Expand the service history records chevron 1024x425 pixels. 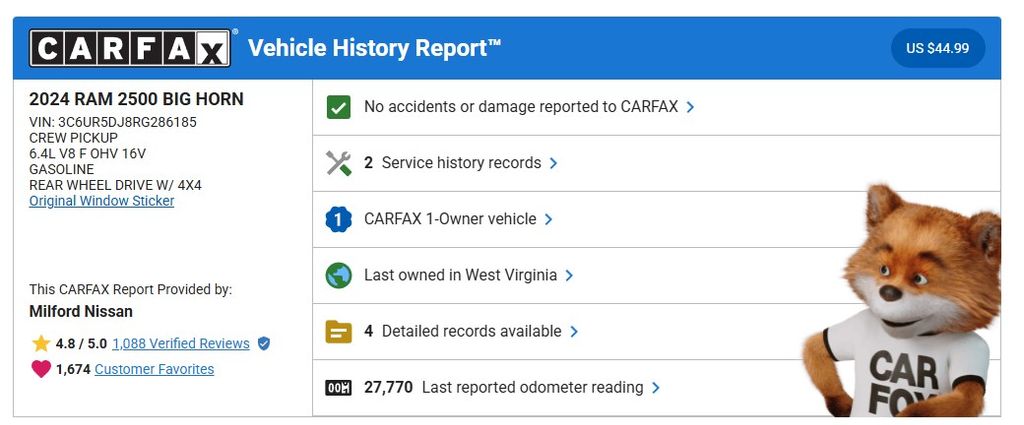[554, 163]
